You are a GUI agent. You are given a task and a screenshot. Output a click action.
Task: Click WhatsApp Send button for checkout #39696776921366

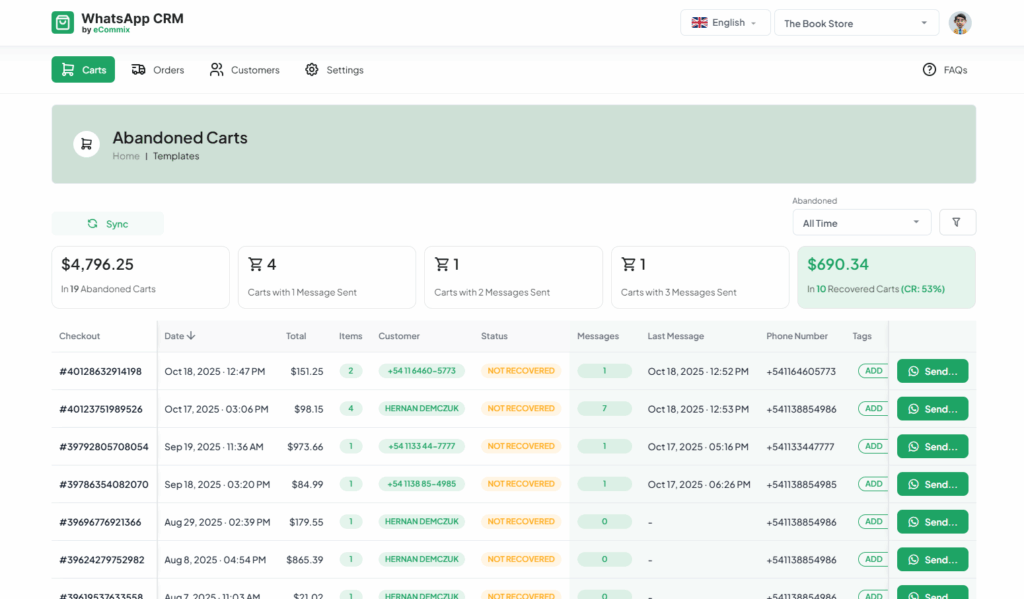click(x=932, y=522)
